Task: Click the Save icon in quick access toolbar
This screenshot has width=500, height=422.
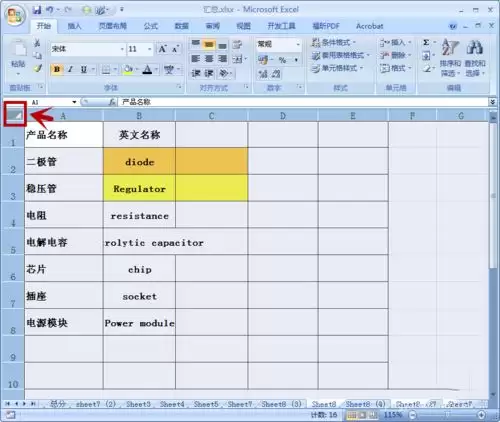Action: [37, 10]
